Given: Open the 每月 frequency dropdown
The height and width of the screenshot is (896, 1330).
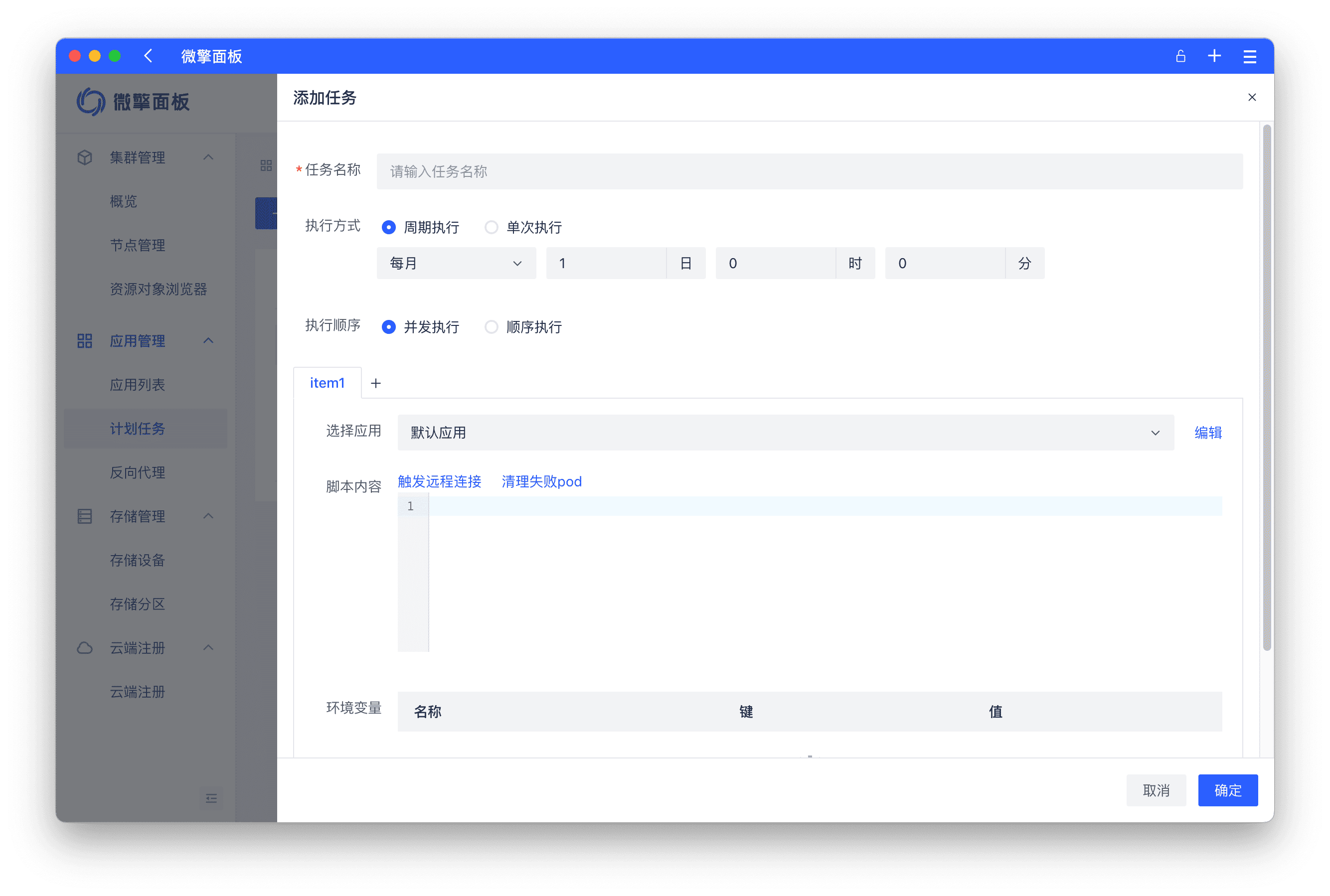Looking at the screenshot, I should 456,264.
